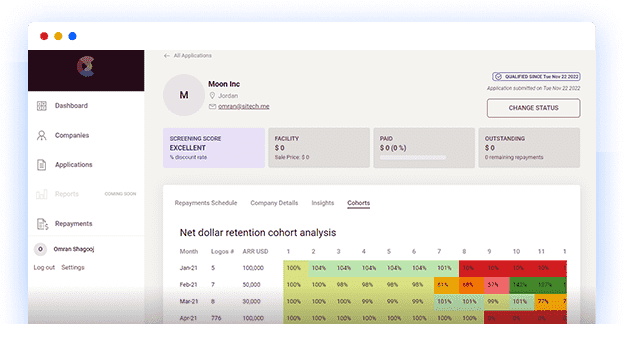Click the Logos # column header
The image size is (624, 361).
point(222,252)
